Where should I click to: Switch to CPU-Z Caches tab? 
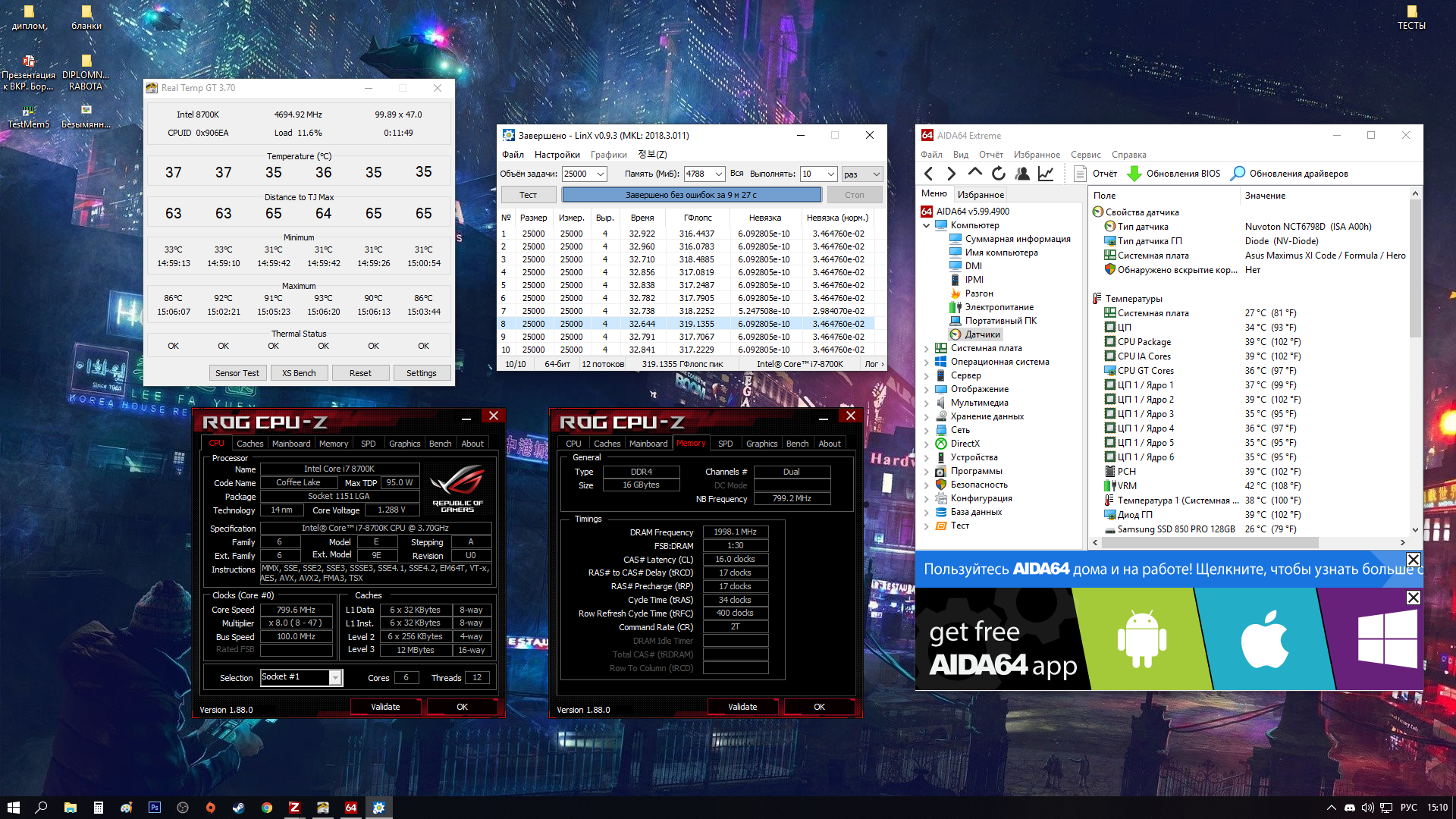(x=249, y=444)
